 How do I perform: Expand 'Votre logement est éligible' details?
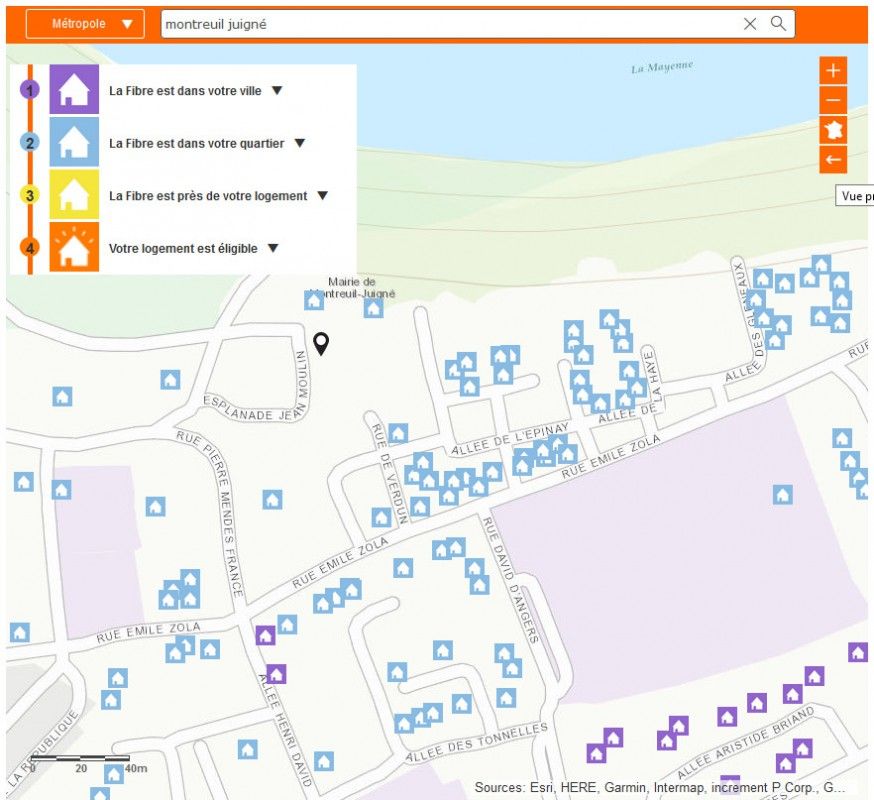[273, 248]
